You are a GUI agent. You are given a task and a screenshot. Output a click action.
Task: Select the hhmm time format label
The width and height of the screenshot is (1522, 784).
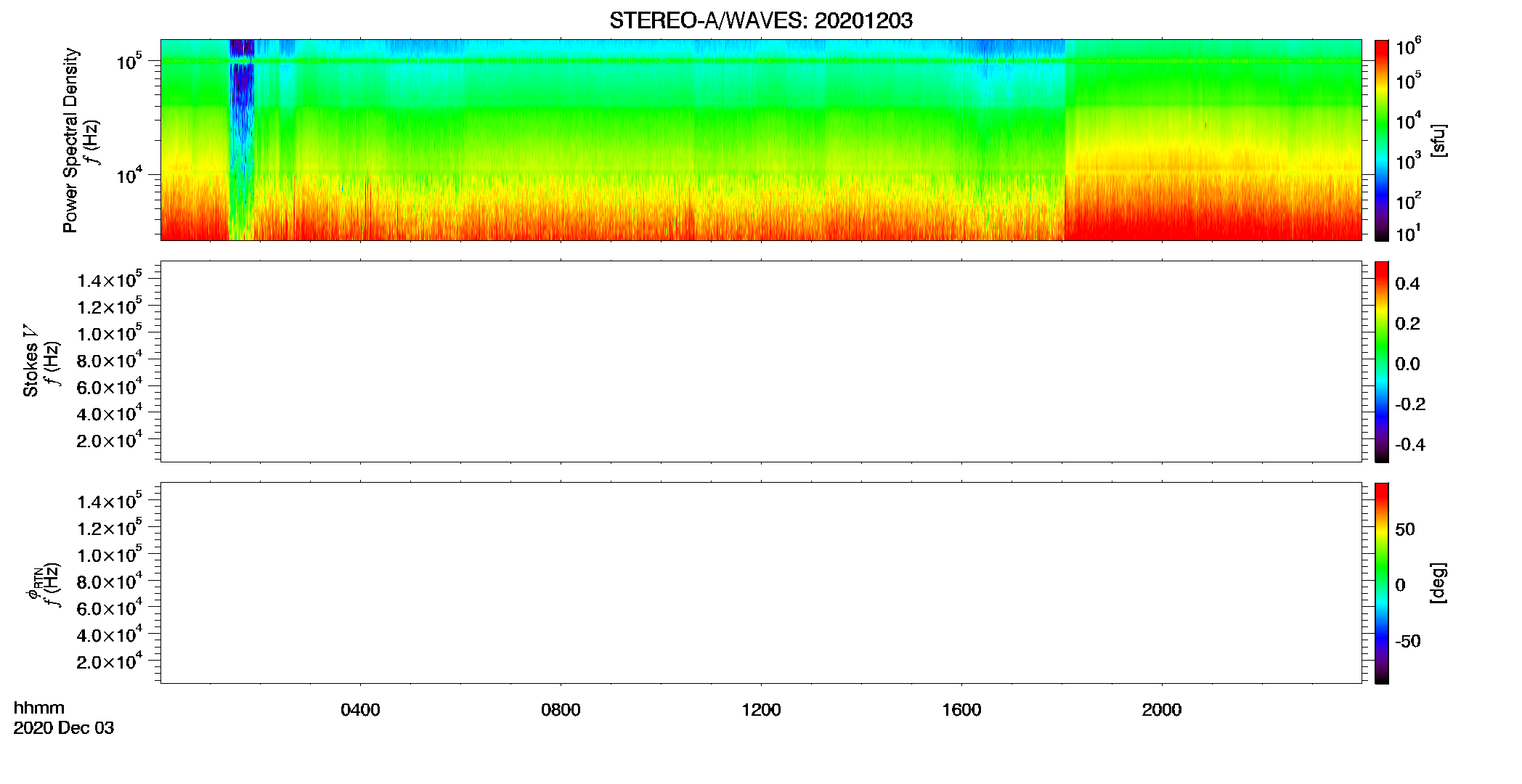[39, 708]
